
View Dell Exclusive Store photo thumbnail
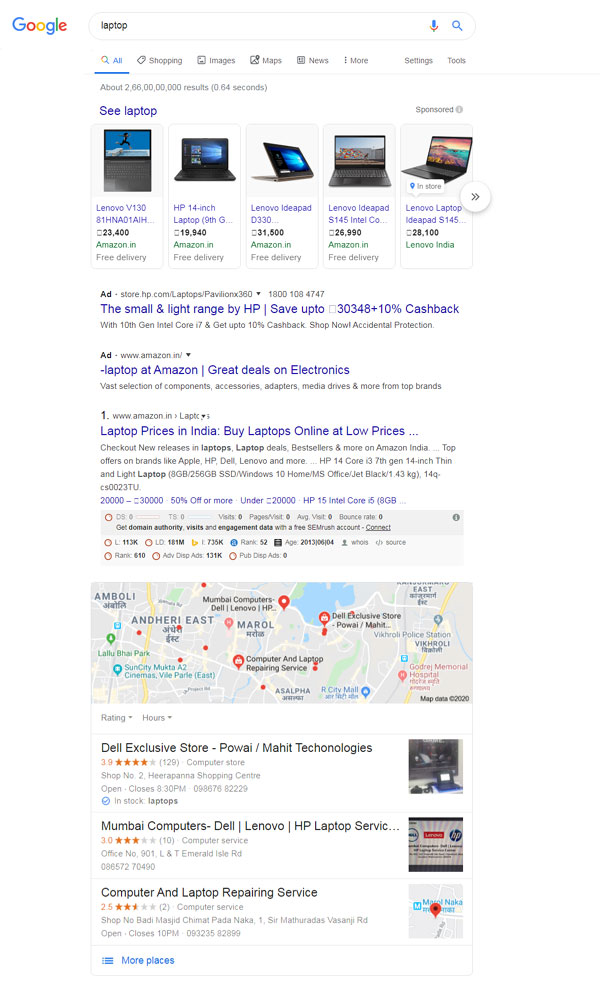(x=436, y=766)
